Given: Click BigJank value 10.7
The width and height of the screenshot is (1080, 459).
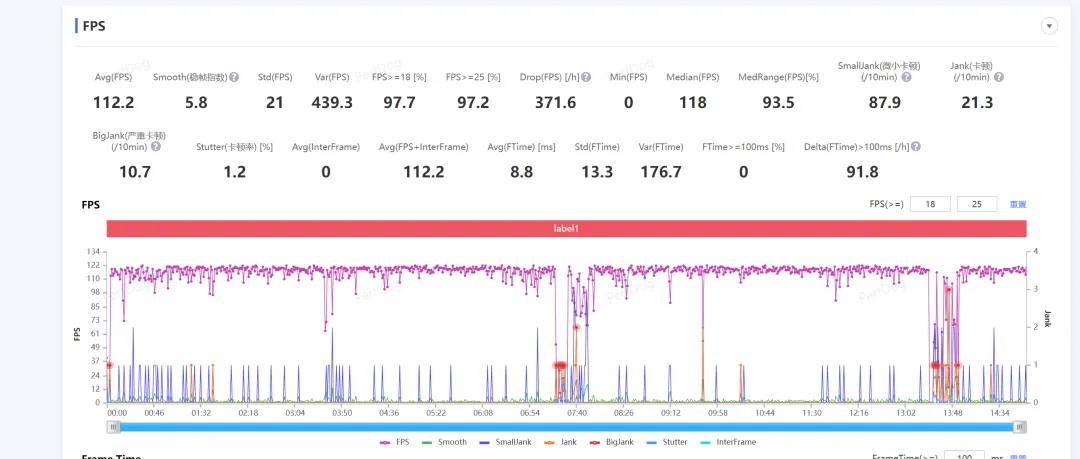Looking at the screenshot, I should [135, 172].
